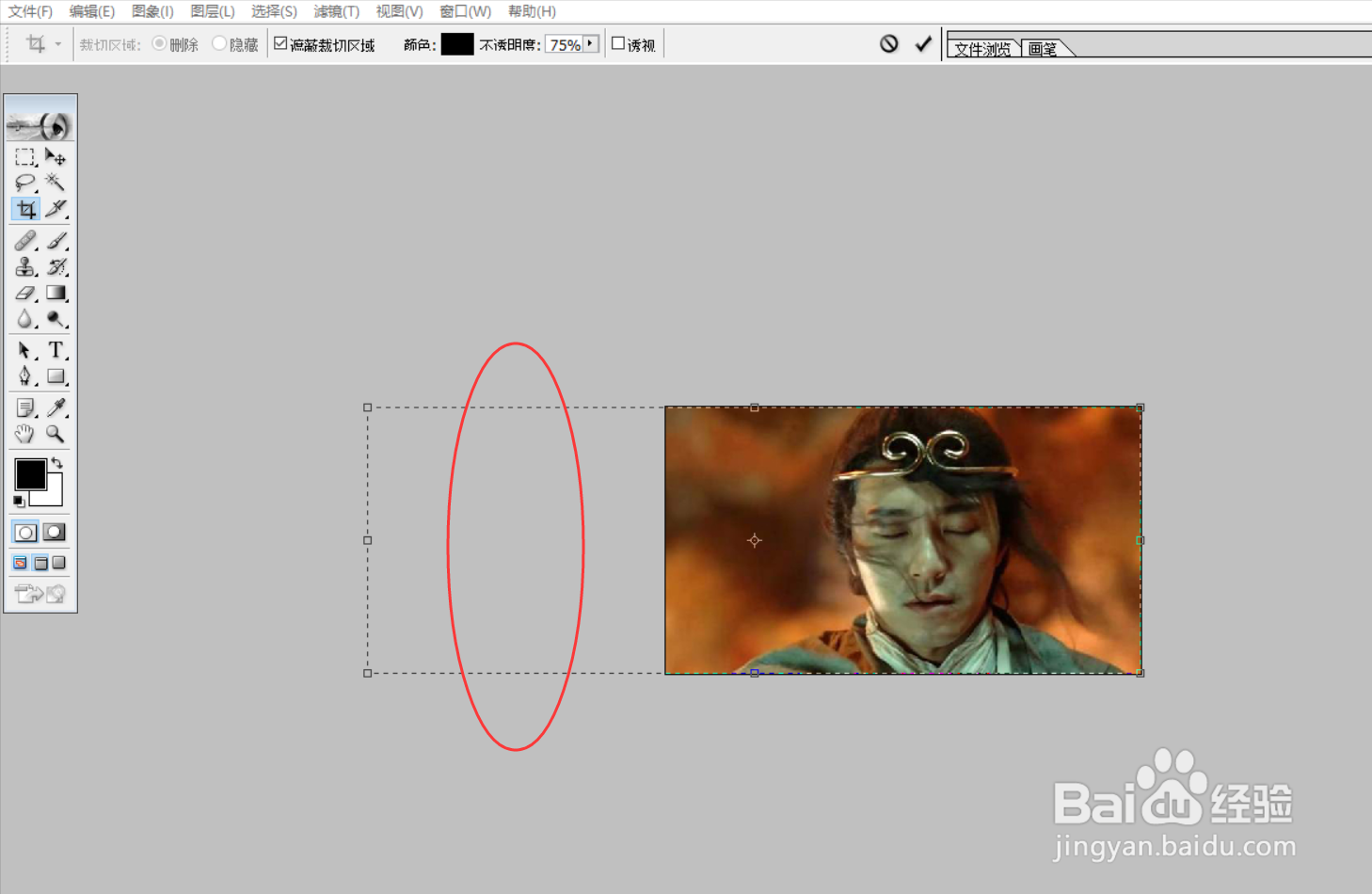This screenshot has height=894, width=1372.
Task: Select the Clone Stamp tool
Action: click(x=25, y=267)
